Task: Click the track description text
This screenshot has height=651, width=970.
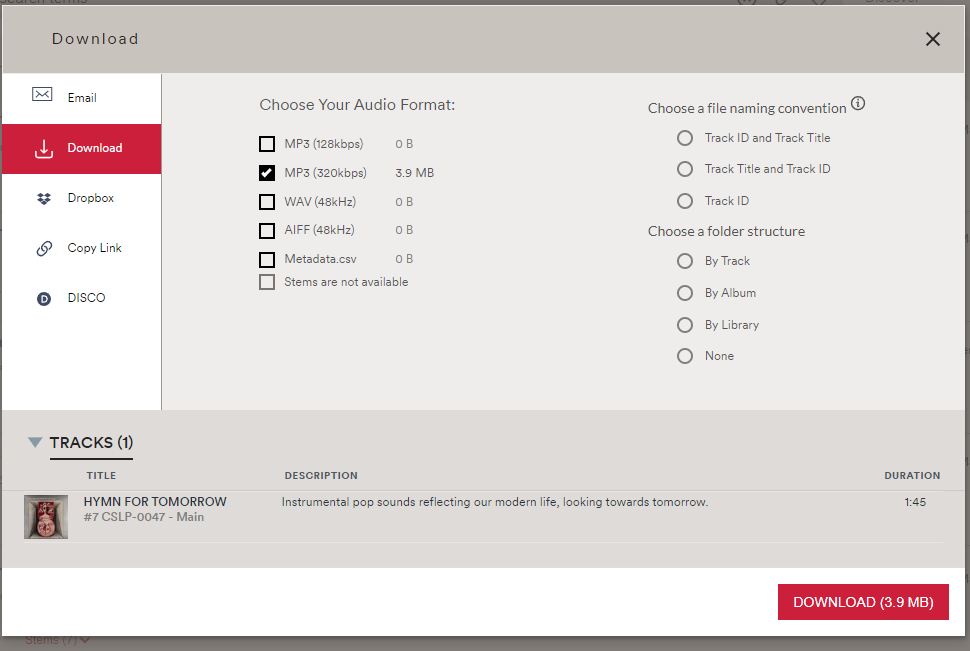Action: click(495, 502)
